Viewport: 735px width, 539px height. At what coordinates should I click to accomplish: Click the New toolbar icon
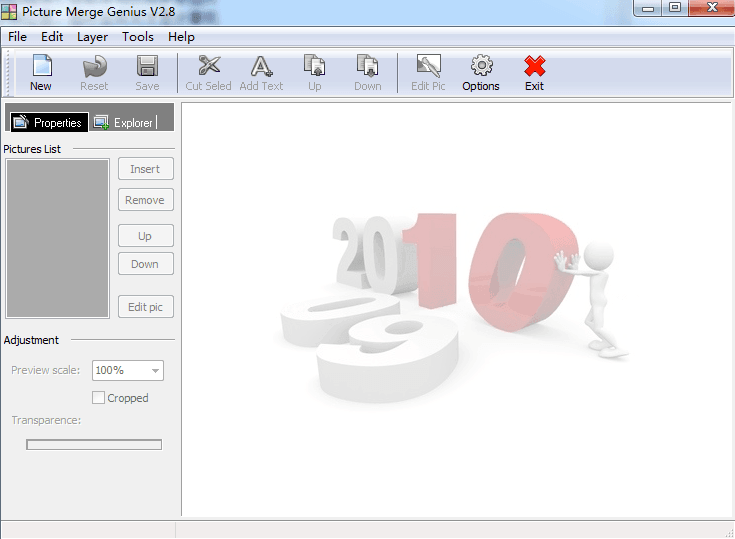(x=41, y=68)
